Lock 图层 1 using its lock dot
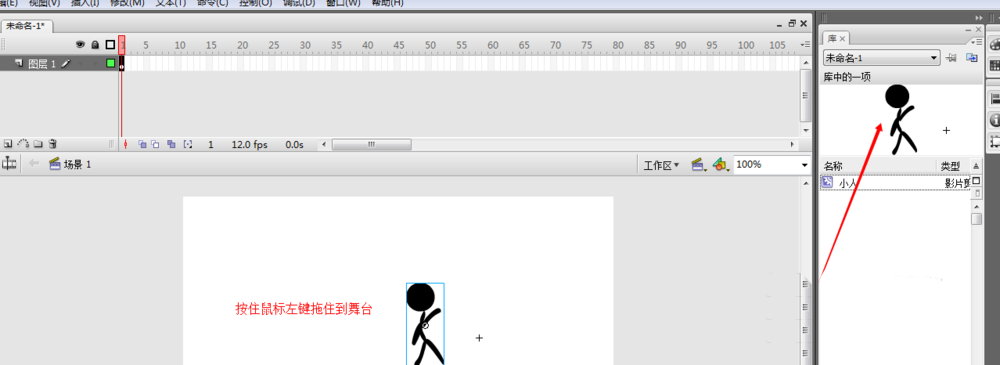The height and width of the screenshot is (365, 1000). click(x=95, y=63)
